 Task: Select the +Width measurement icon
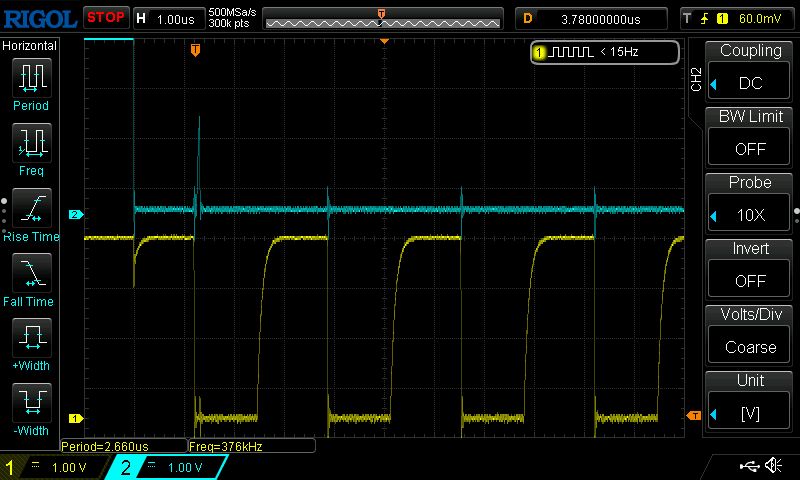pos(32,338)
